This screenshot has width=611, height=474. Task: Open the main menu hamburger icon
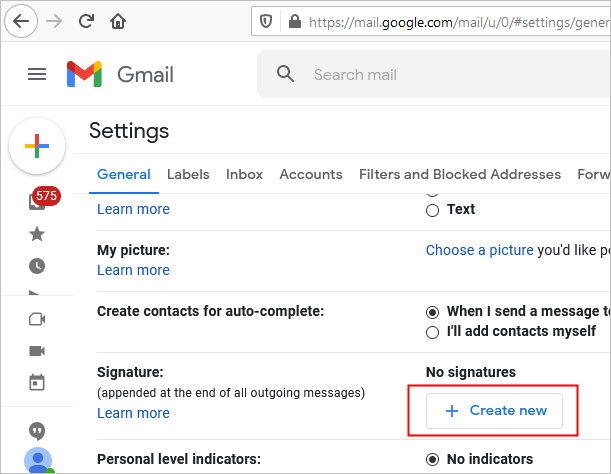(x=37, y=74)
